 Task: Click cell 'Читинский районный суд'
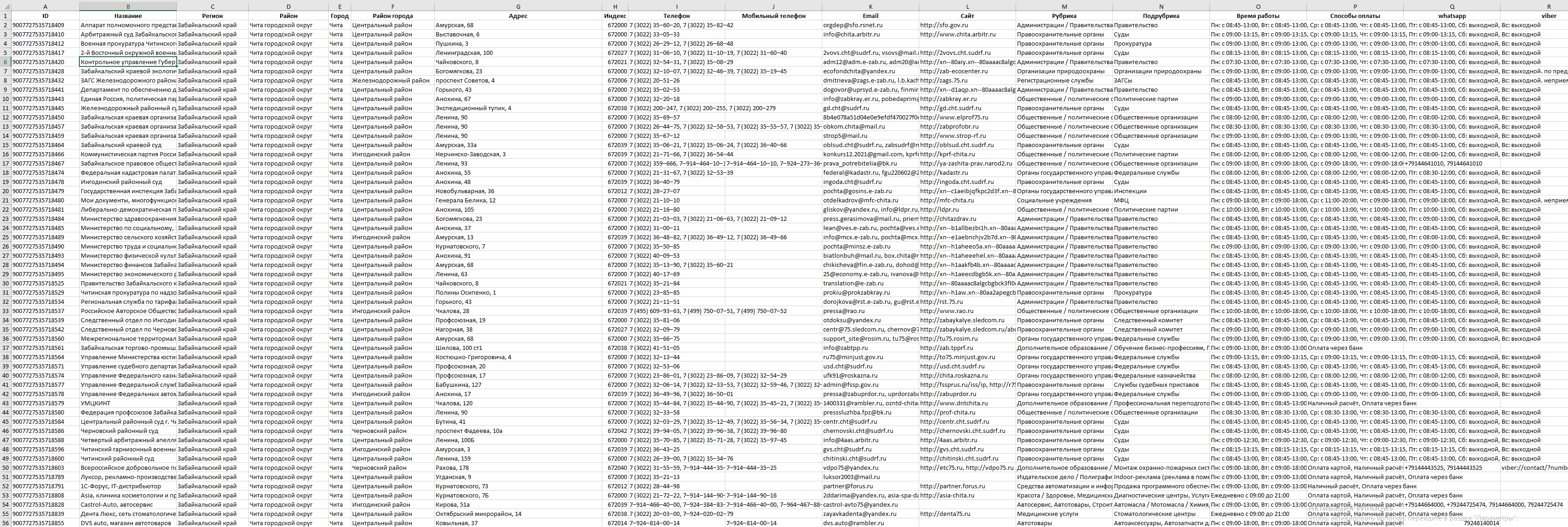point(128,458)
